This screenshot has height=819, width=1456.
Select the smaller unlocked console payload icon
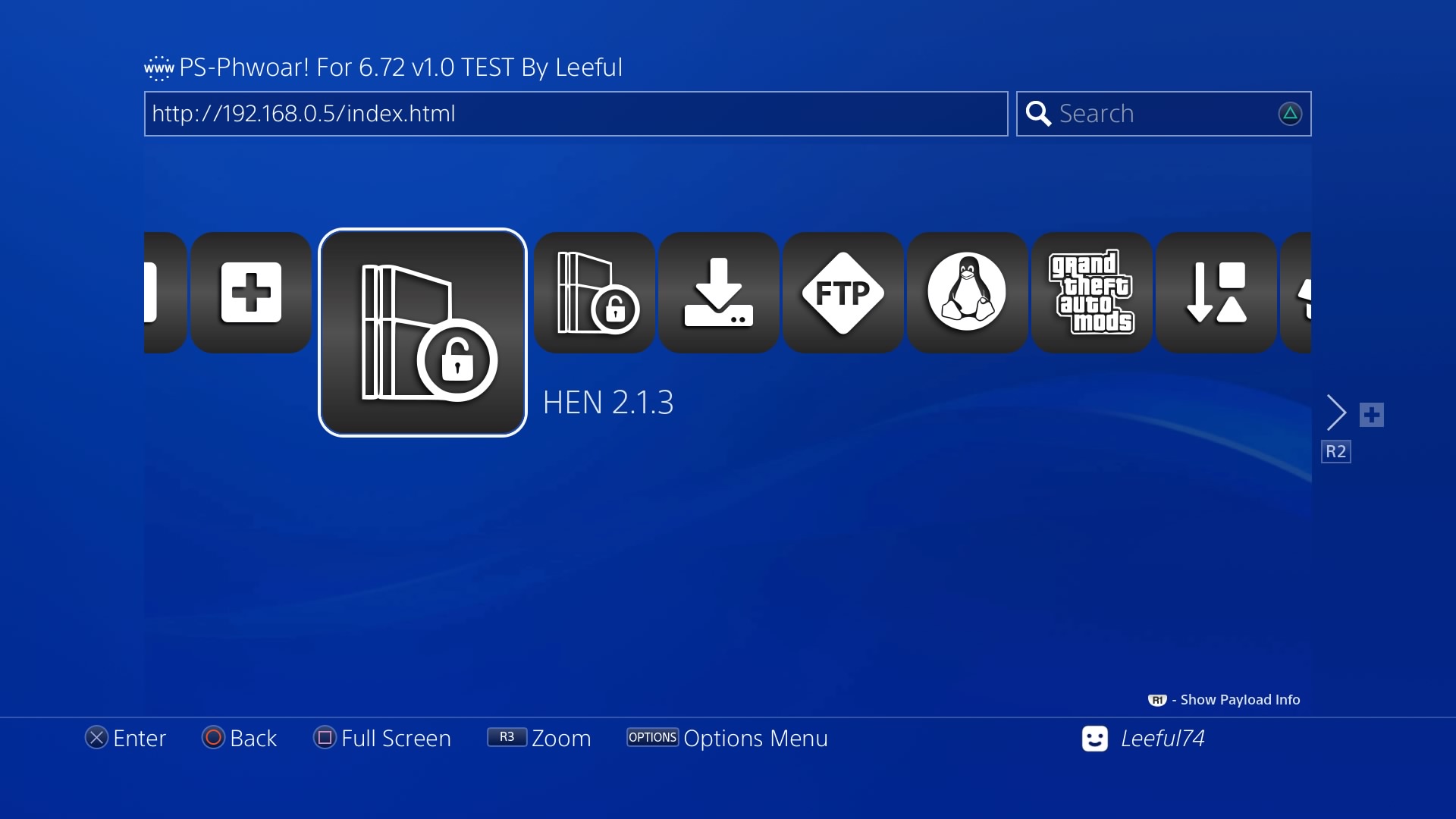pyautogui.click(x=595, y=293)
